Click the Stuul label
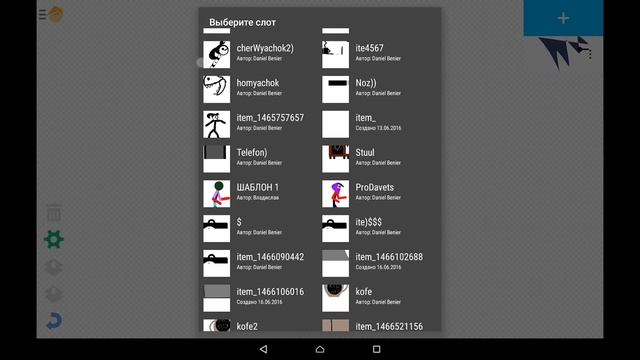The height and width of the screenshot is (360, 640). click(364, 152)
